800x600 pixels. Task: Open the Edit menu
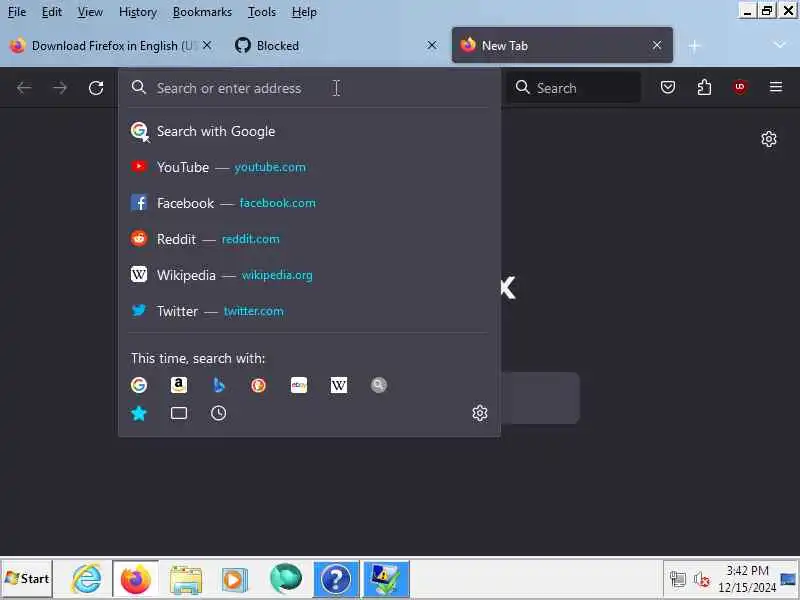click(x=52, y=12)
